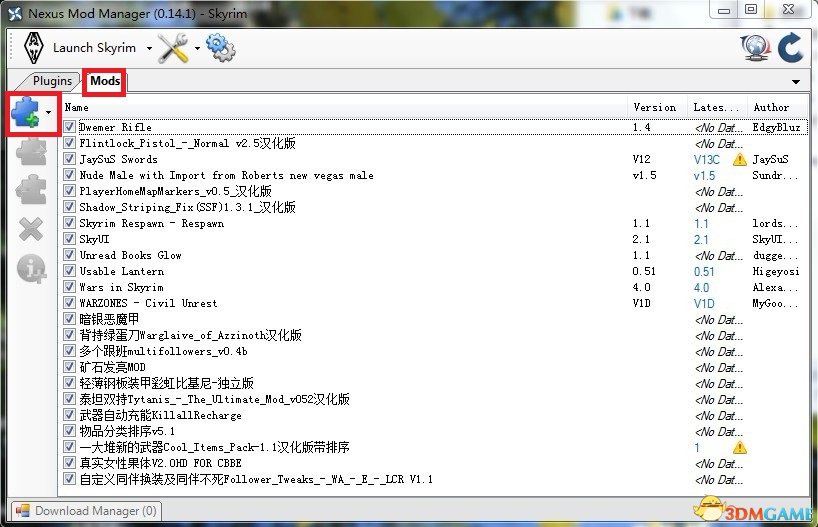Select the Follower_Tweaks mod row
The width and height of the screenshot is (818, 527).
pyautogui.click(x=436, y=479)
